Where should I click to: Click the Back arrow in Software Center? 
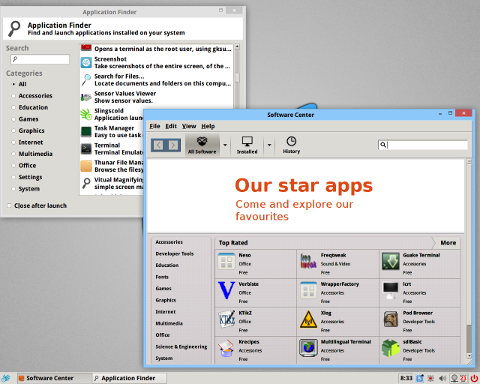(158, 145)
